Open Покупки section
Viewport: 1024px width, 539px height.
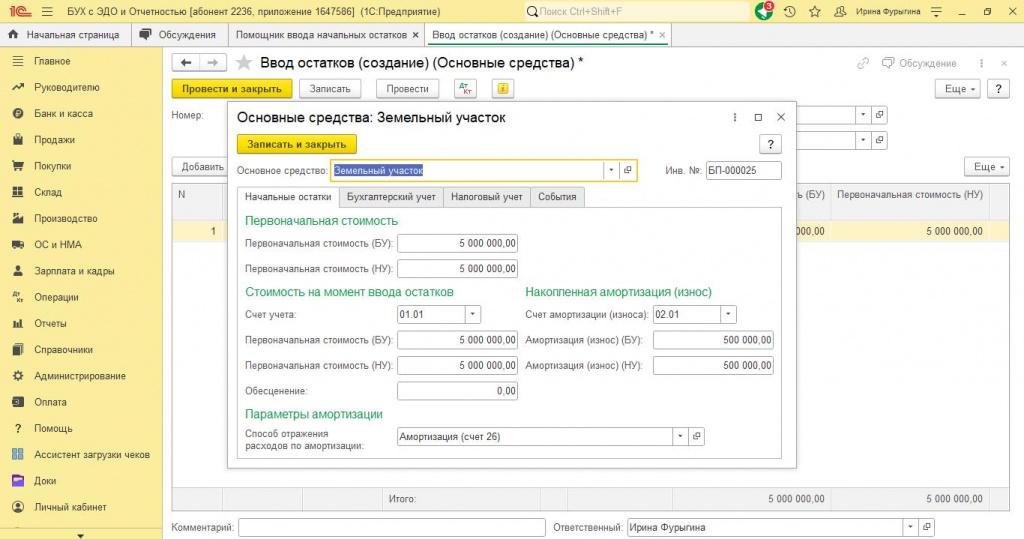click(53, 166)
